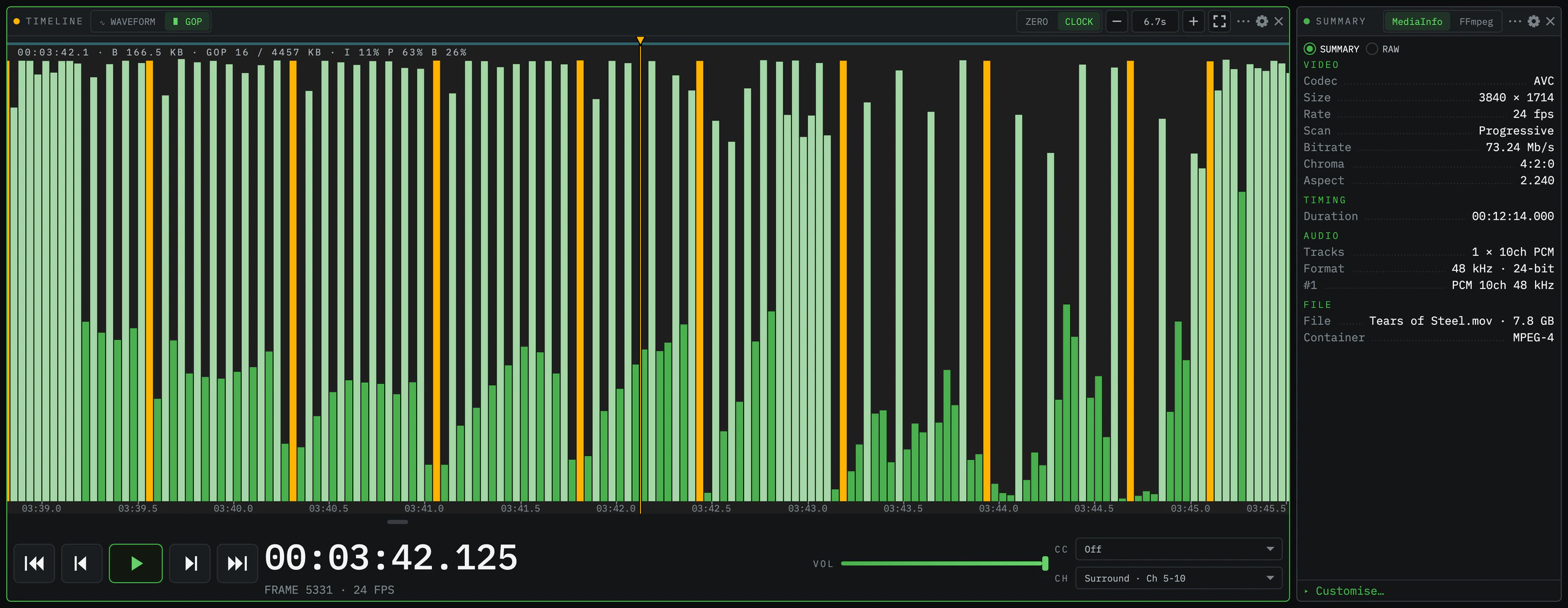Fit the timeline to full view
The image size is (1568, 608).
click(x=1219, y=21)
